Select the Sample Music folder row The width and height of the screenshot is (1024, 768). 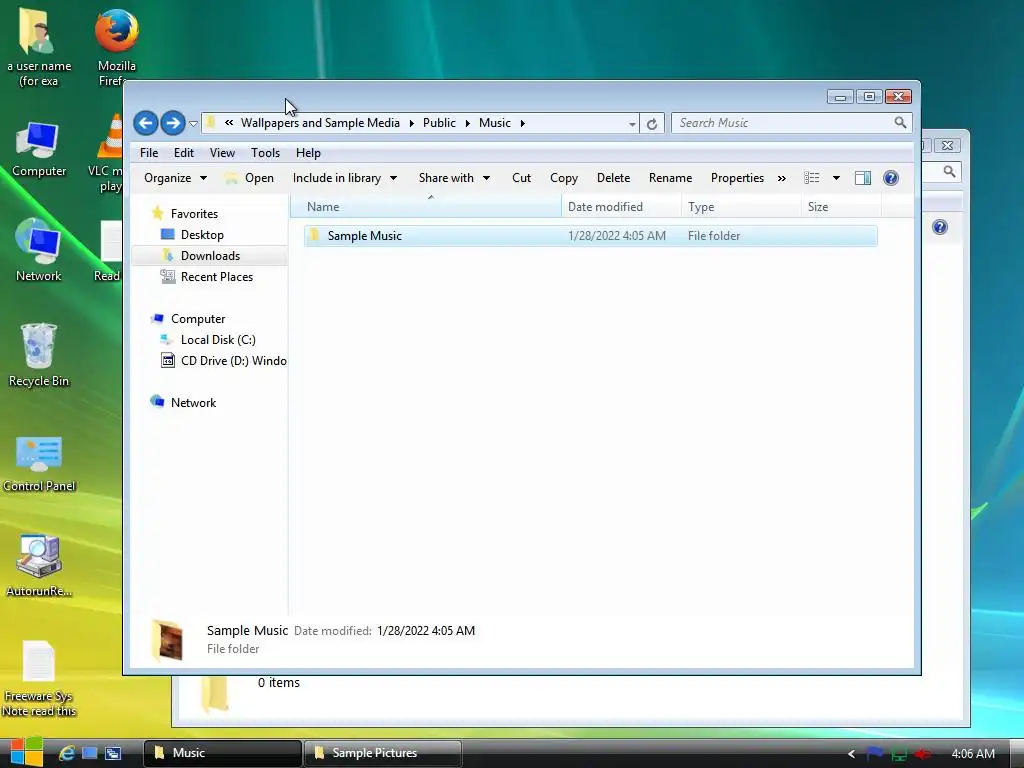click(590, 236)
